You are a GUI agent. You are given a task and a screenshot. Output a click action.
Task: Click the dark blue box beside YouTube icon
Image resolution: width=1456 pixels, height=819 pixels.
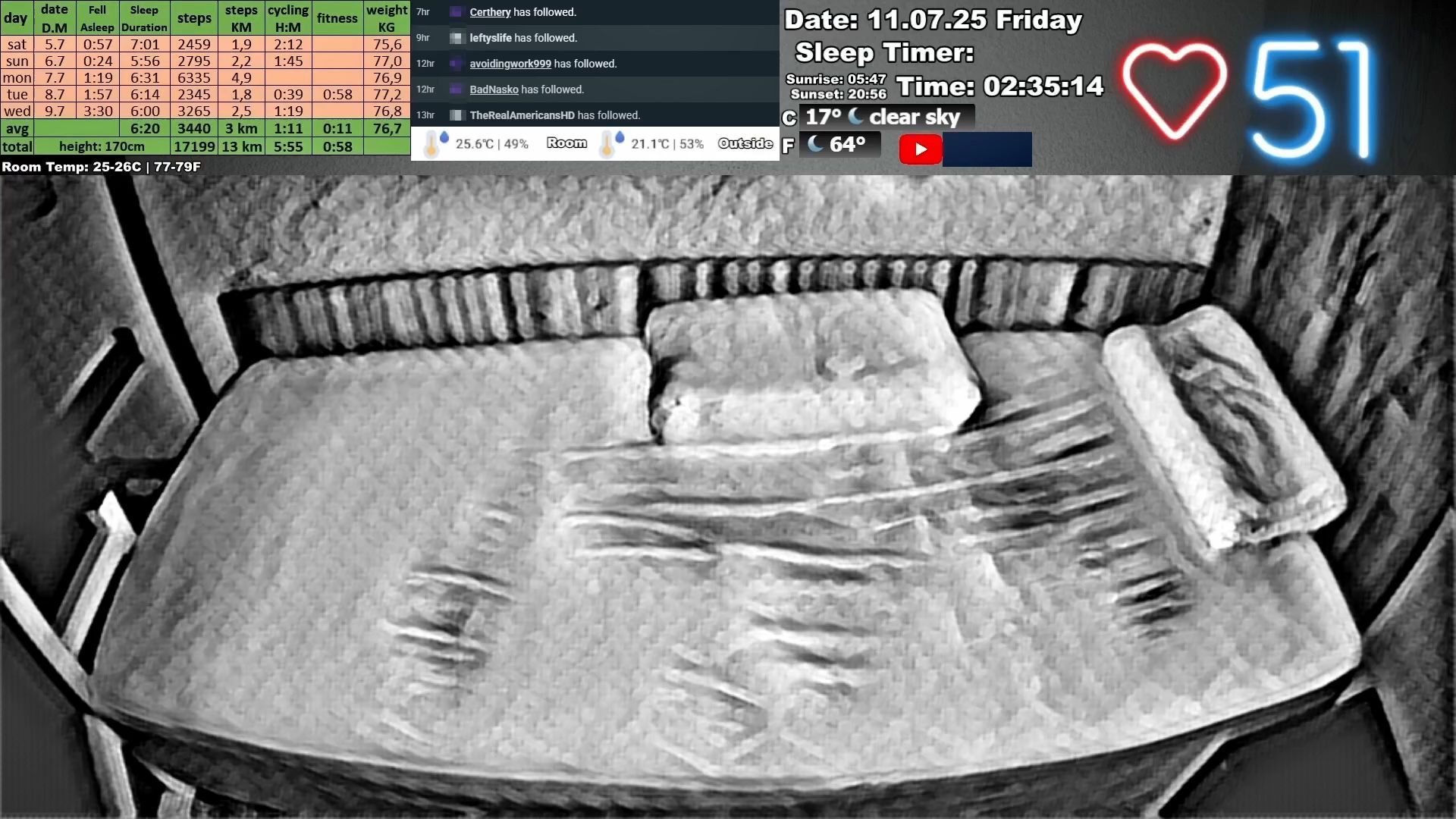[x=987, y=149]
